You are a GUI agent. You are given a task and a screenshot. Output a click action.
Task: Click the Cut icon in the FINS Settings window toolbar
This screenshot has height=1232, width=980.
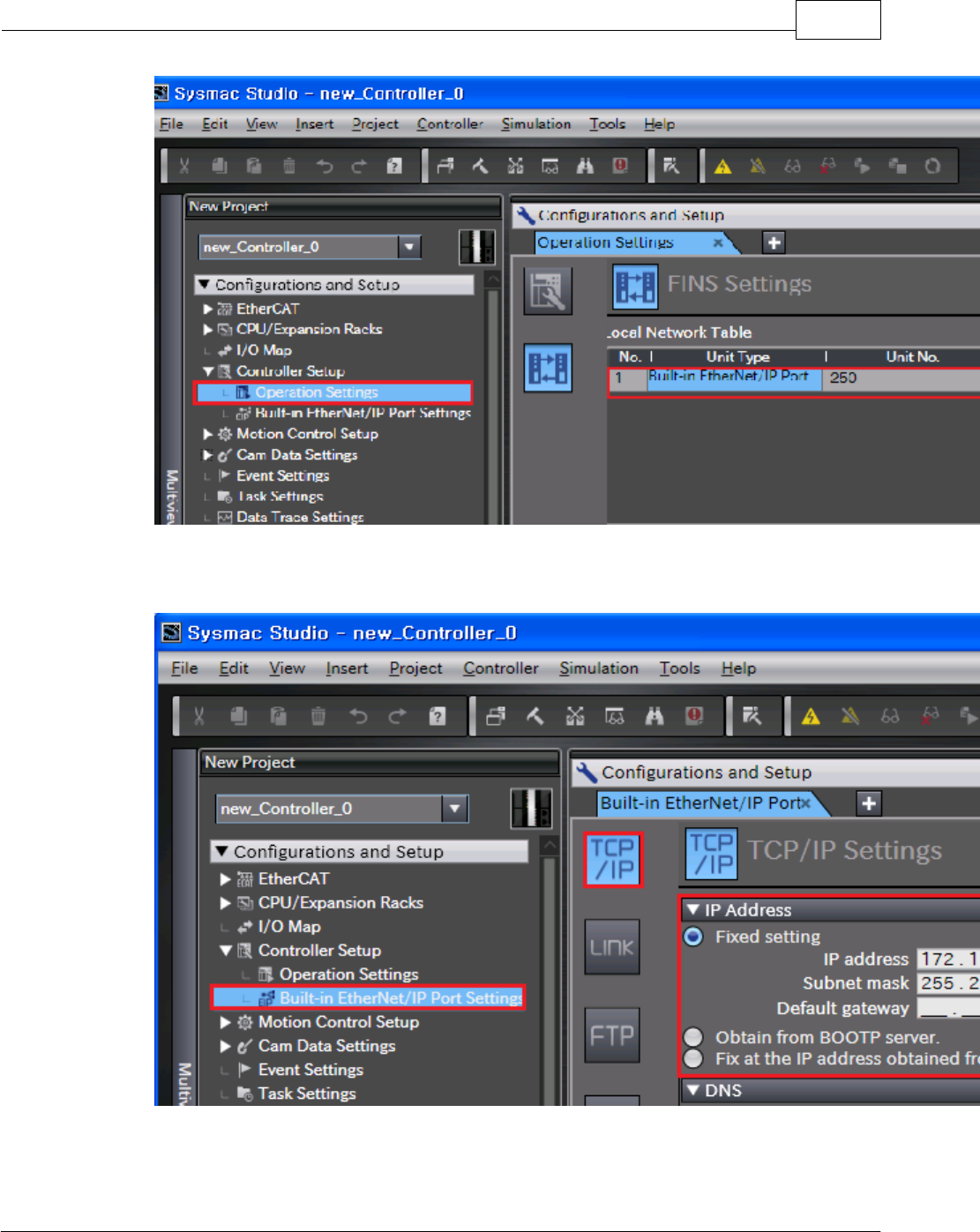click(184, 166)
